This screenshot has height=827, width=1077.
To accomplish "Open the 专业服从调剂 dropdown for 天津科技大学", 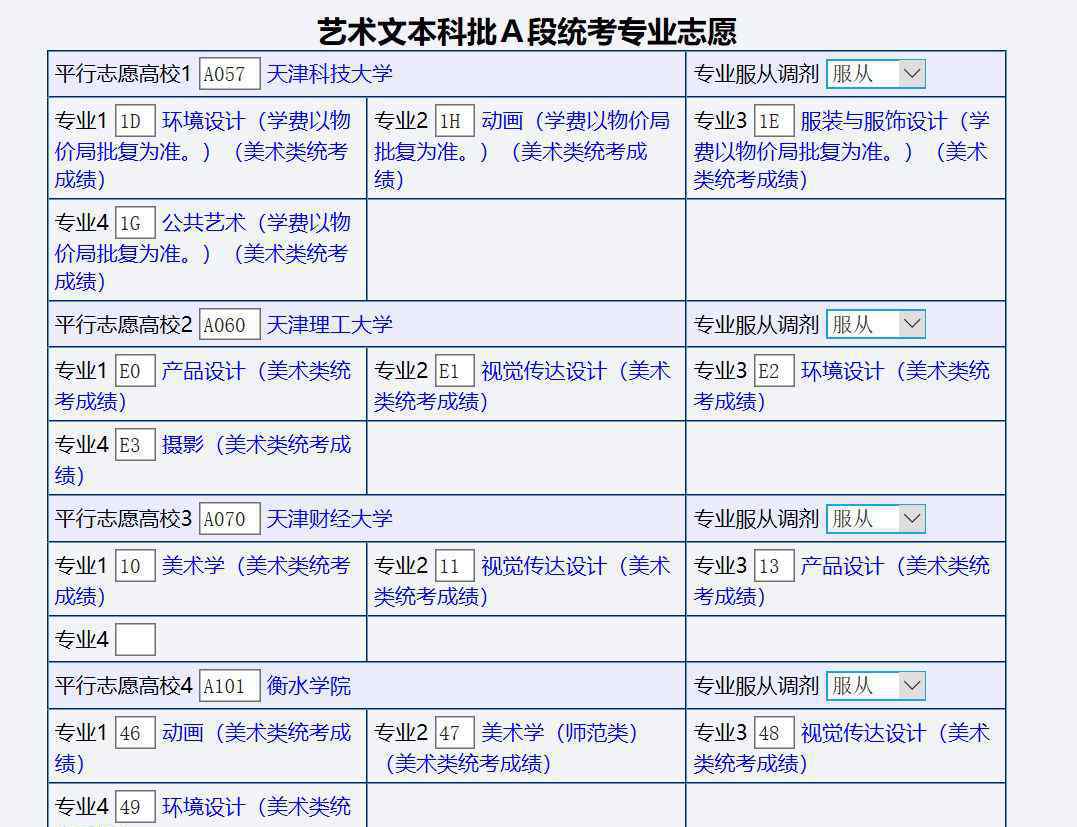I will tap(876, 73).
